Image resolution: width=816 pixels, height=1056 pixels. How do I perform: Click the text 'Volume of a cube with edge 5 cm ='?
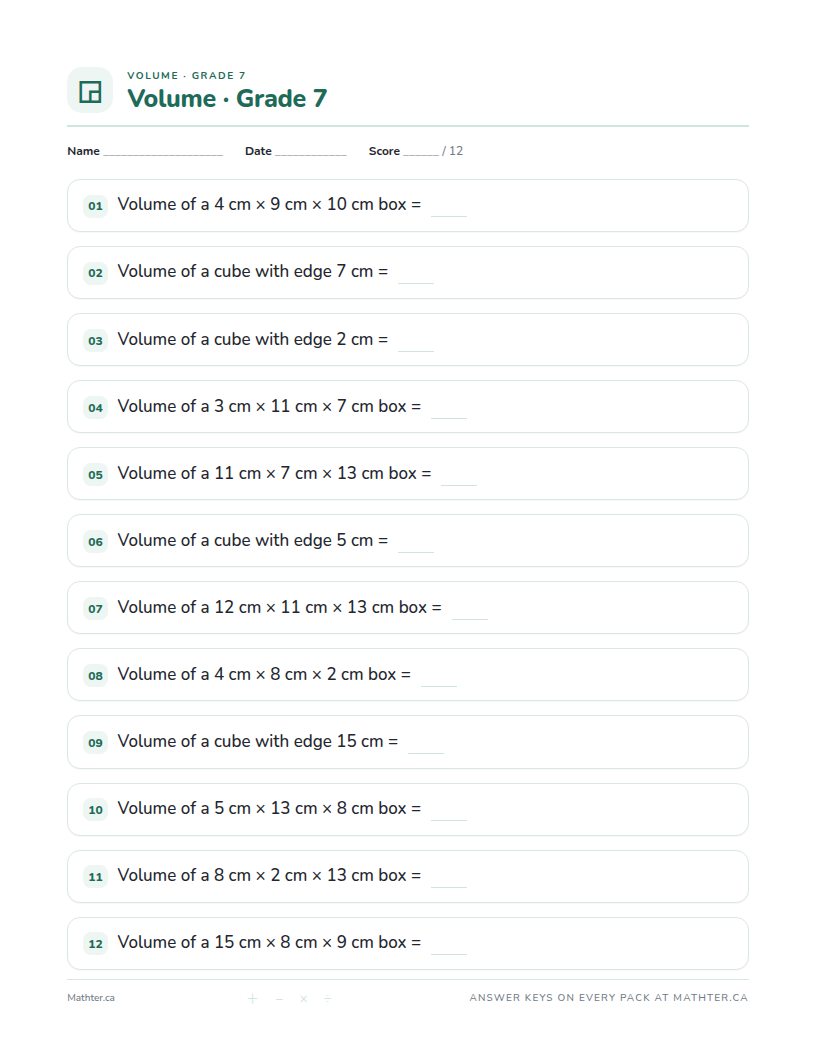pyautogui.click(x=252, y=540)
